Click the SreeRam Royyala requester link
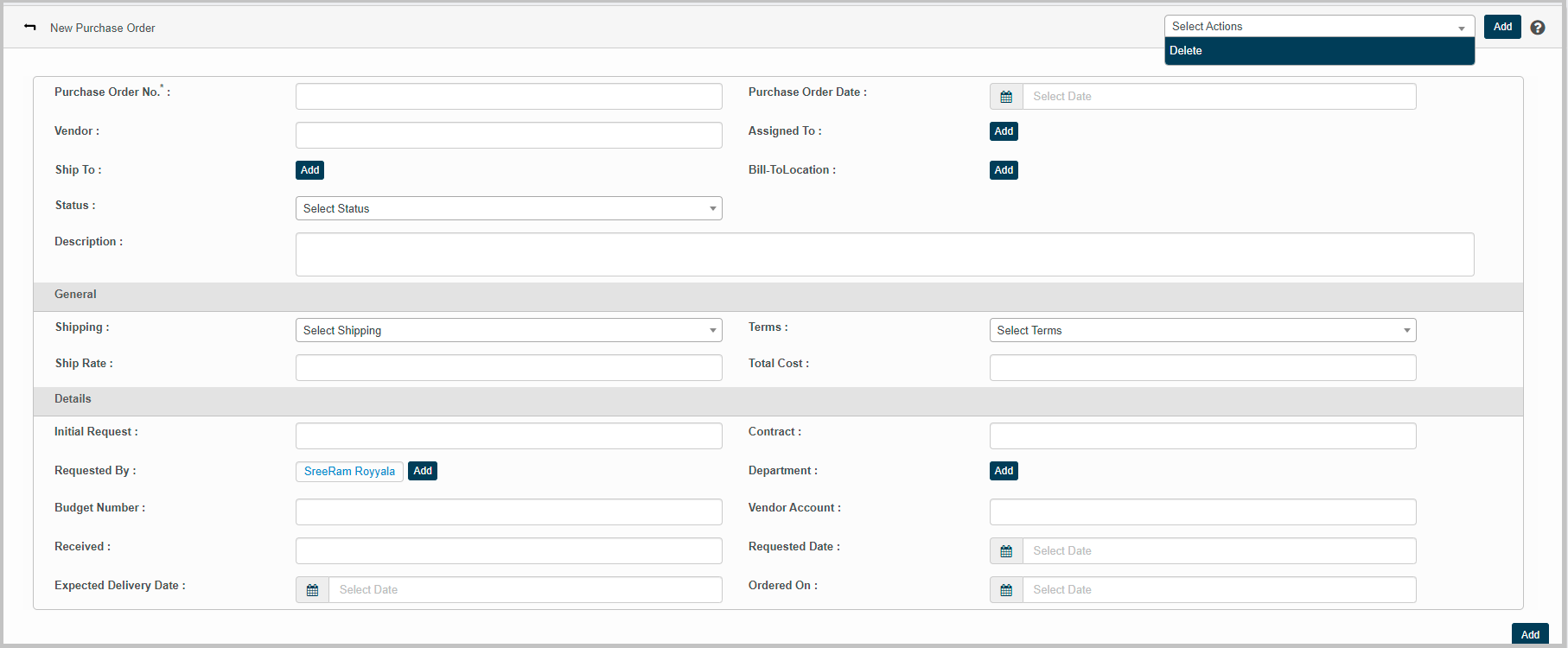Viewport: 1568px width, 648px height. (x=349, y=472)
